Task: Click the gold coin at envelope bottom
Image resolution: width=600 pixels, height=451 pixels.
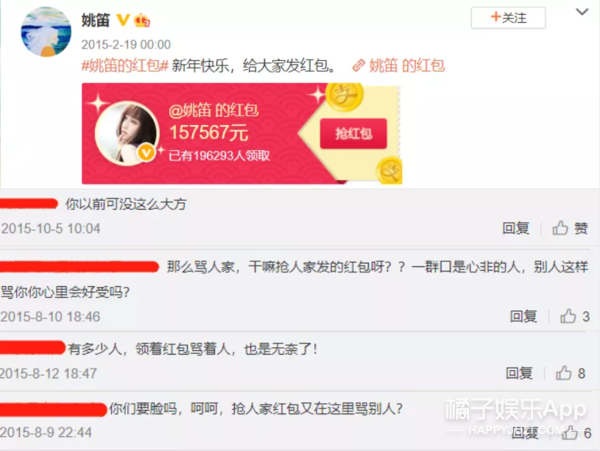Action: pyautogui.click(x=389, y=170)
